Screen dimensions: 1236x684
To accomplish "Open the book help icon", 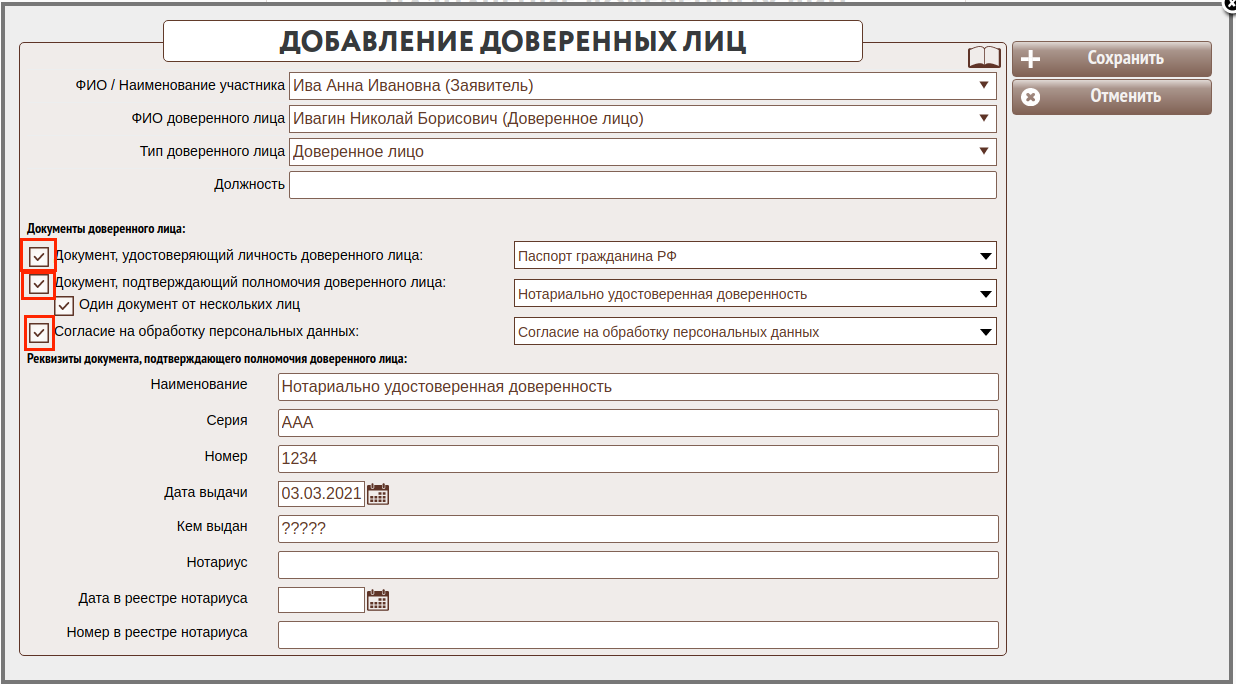I will pyautogui.click(x=984, y=58).
